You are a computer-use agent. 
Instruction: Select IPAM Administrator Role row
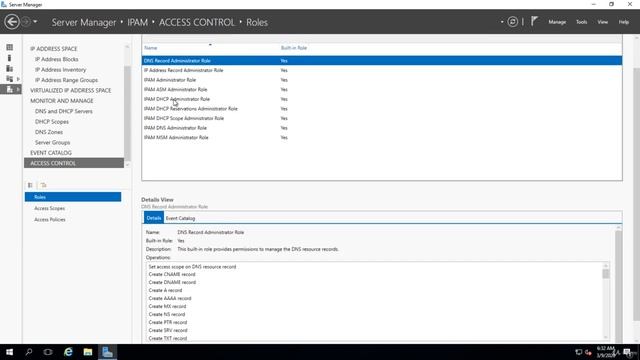click(x=382, y=80)
